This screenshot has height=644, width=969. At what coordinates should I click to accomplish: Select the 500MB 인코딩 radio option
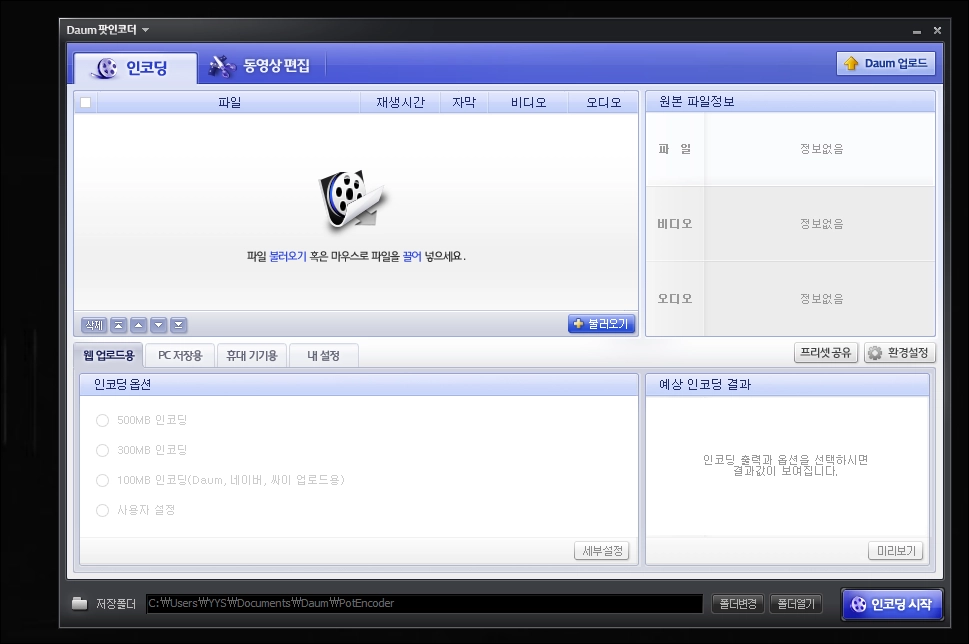tap(102, 420)
